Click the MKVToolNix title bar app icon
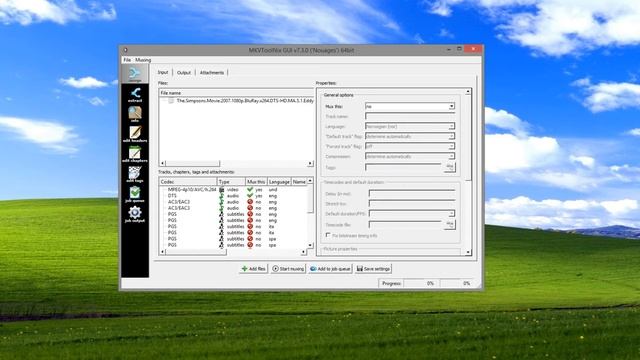 point(126,50)
